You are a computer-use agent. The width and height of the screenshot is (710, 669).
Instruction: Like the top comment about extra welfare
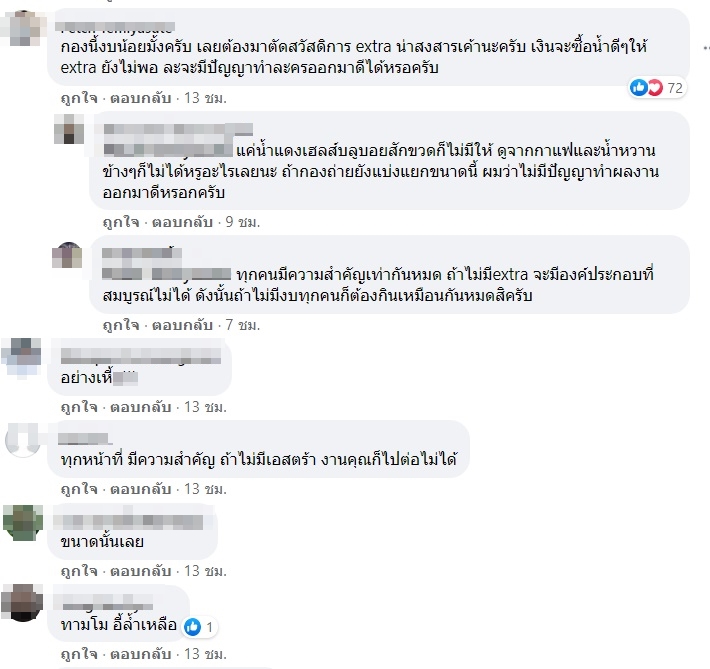click(79, 98)
